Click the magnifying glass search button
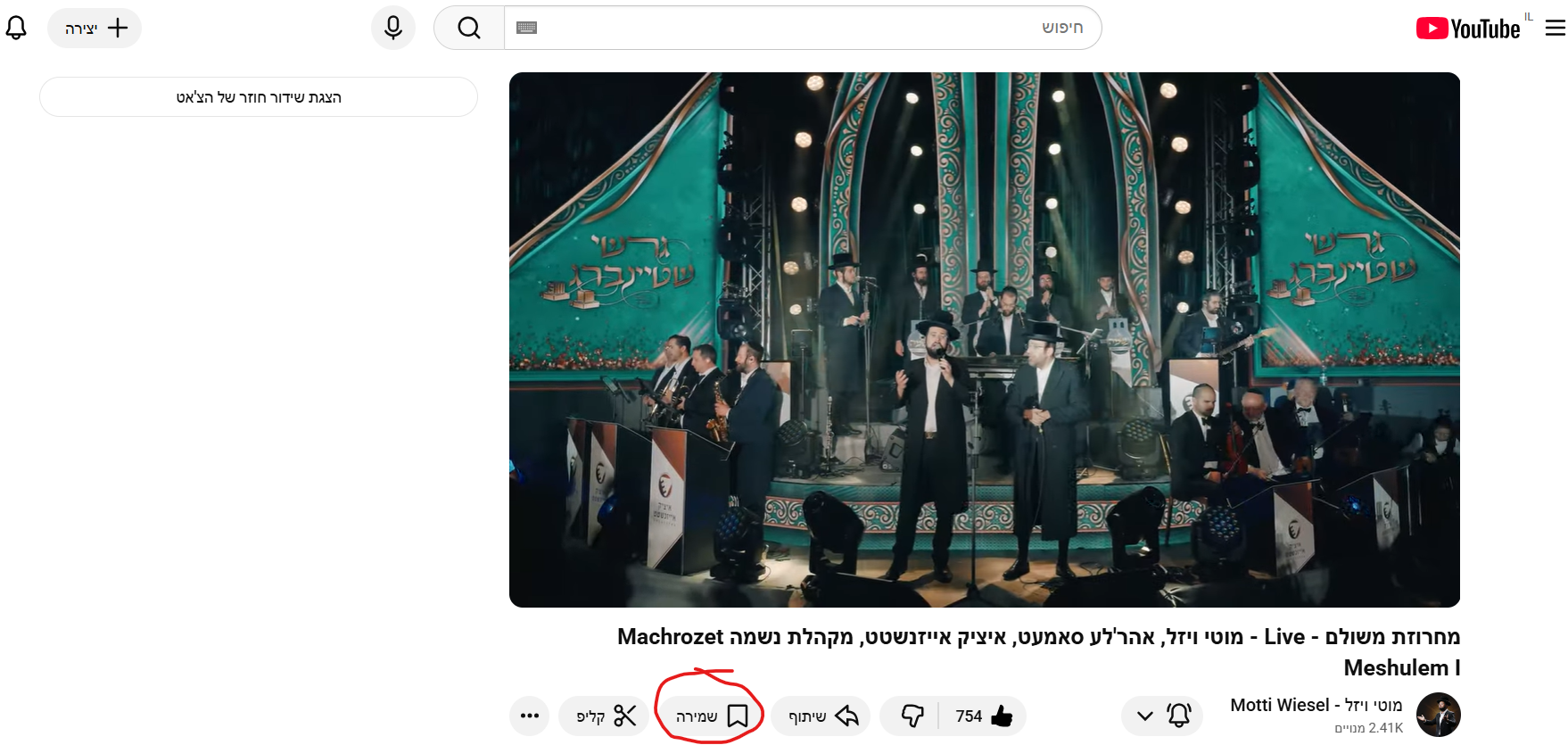 (469, 28)
